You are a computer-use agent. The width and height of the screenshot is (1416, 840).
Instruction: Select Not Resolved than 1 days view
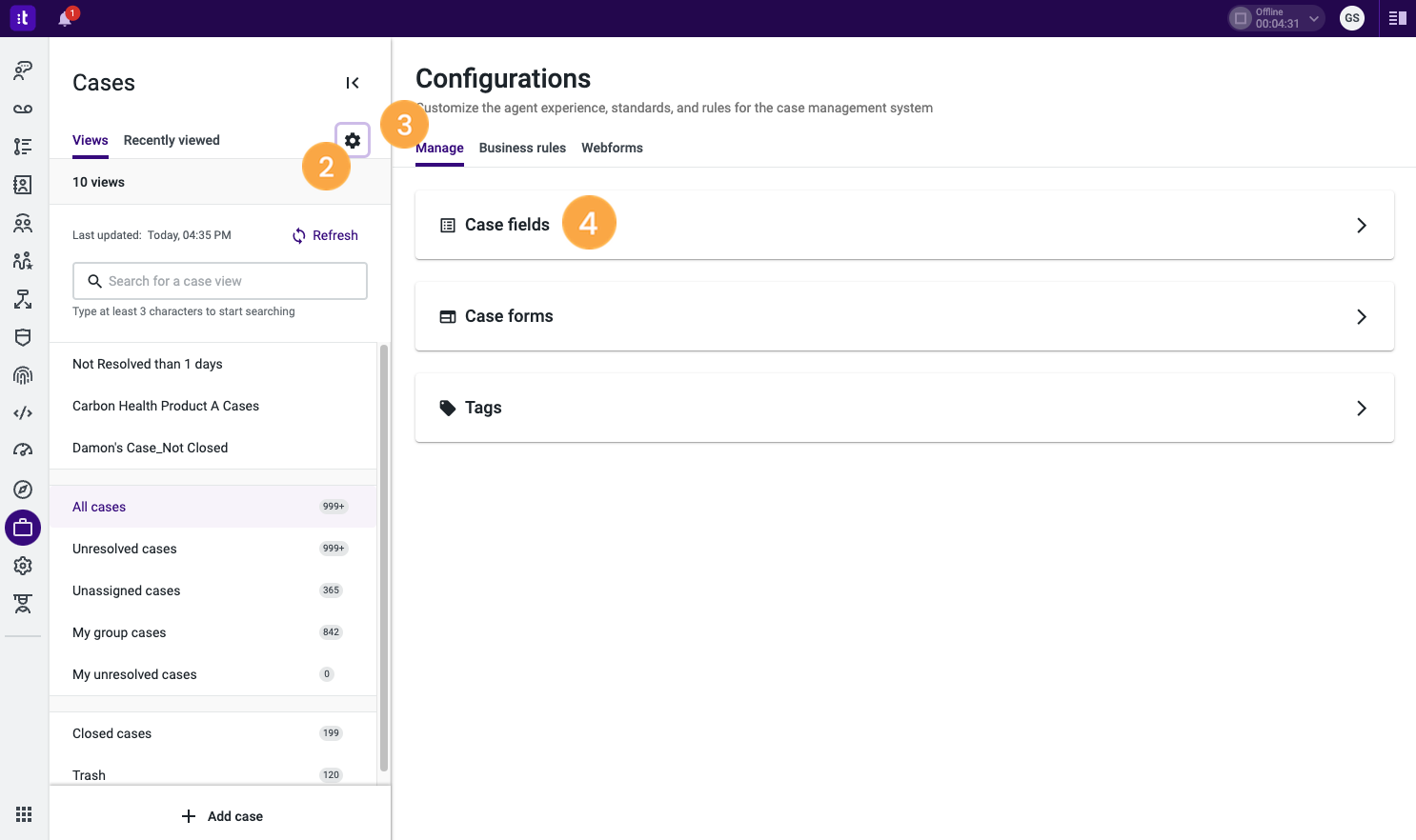pyautogui.click(x=213, y=364)
